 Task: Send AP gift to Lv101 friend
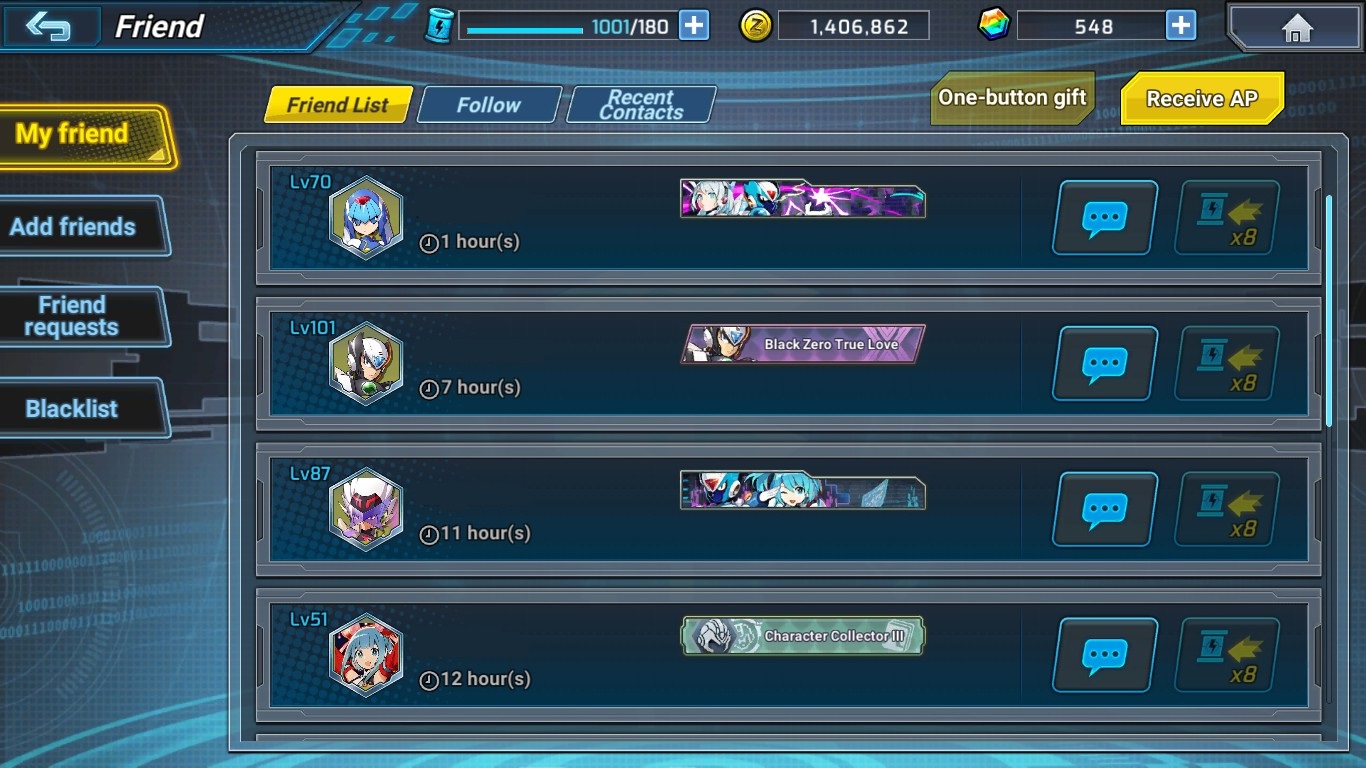(1227, 363)
